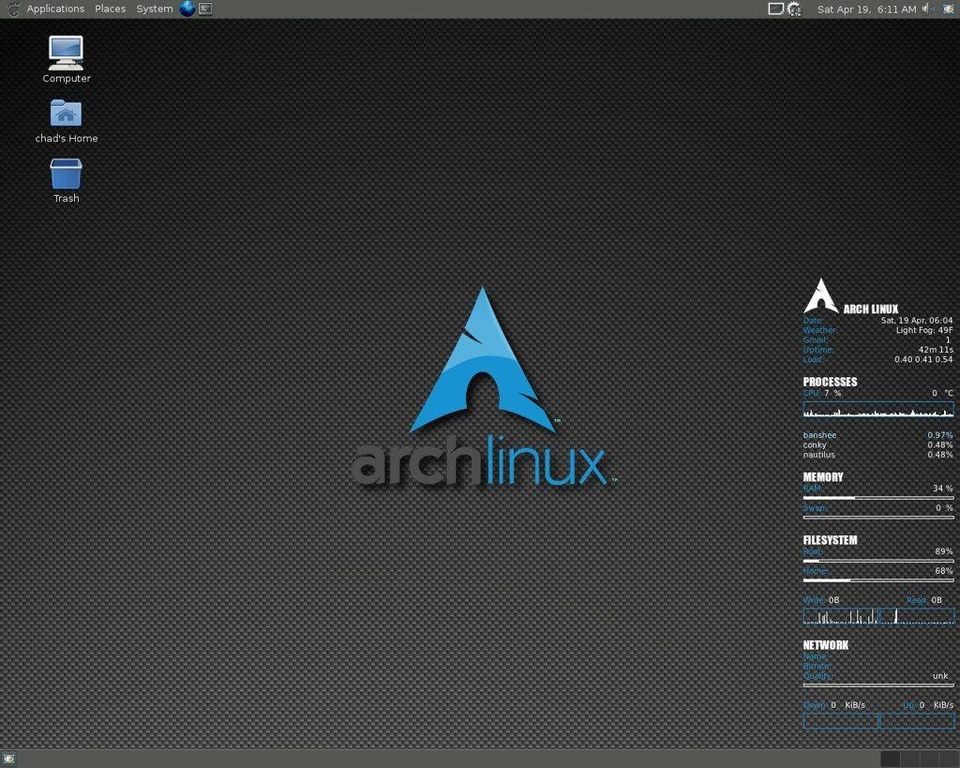The image size is (960, 768).
Task: Switch to the second workspace in the switcher
Action: click(x=911, y=760)
